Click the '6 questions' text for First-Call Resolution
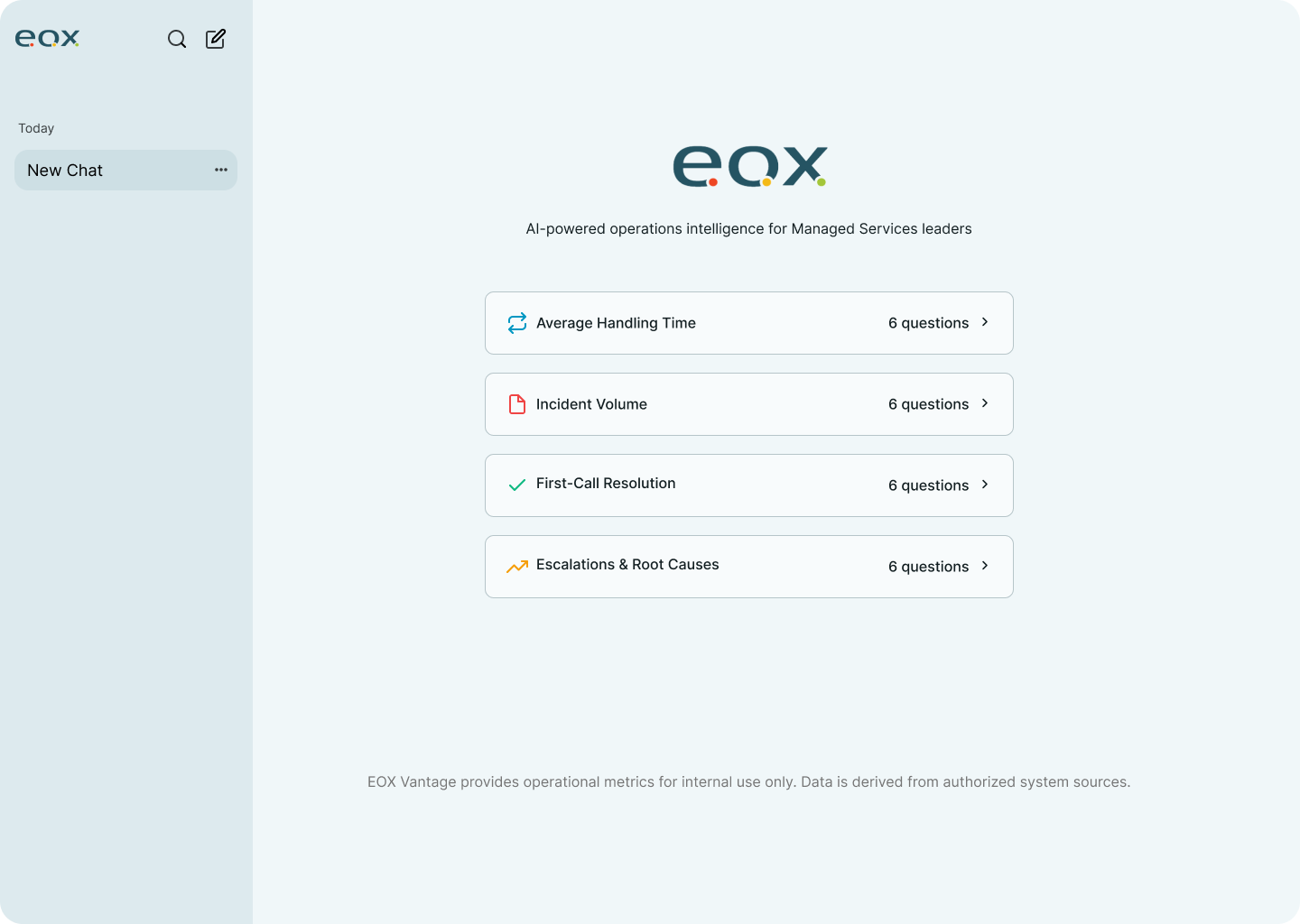This screenshot has width=1300, height=924. [x=928, y=485]
